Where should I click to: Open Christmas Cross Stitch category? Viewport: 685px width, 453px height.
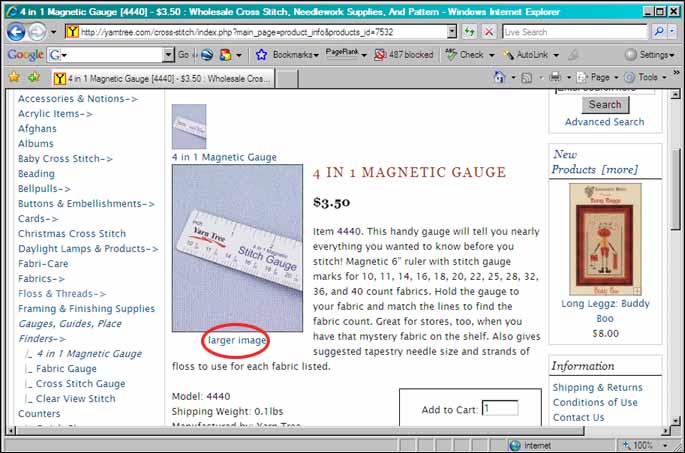pos(72,233)
